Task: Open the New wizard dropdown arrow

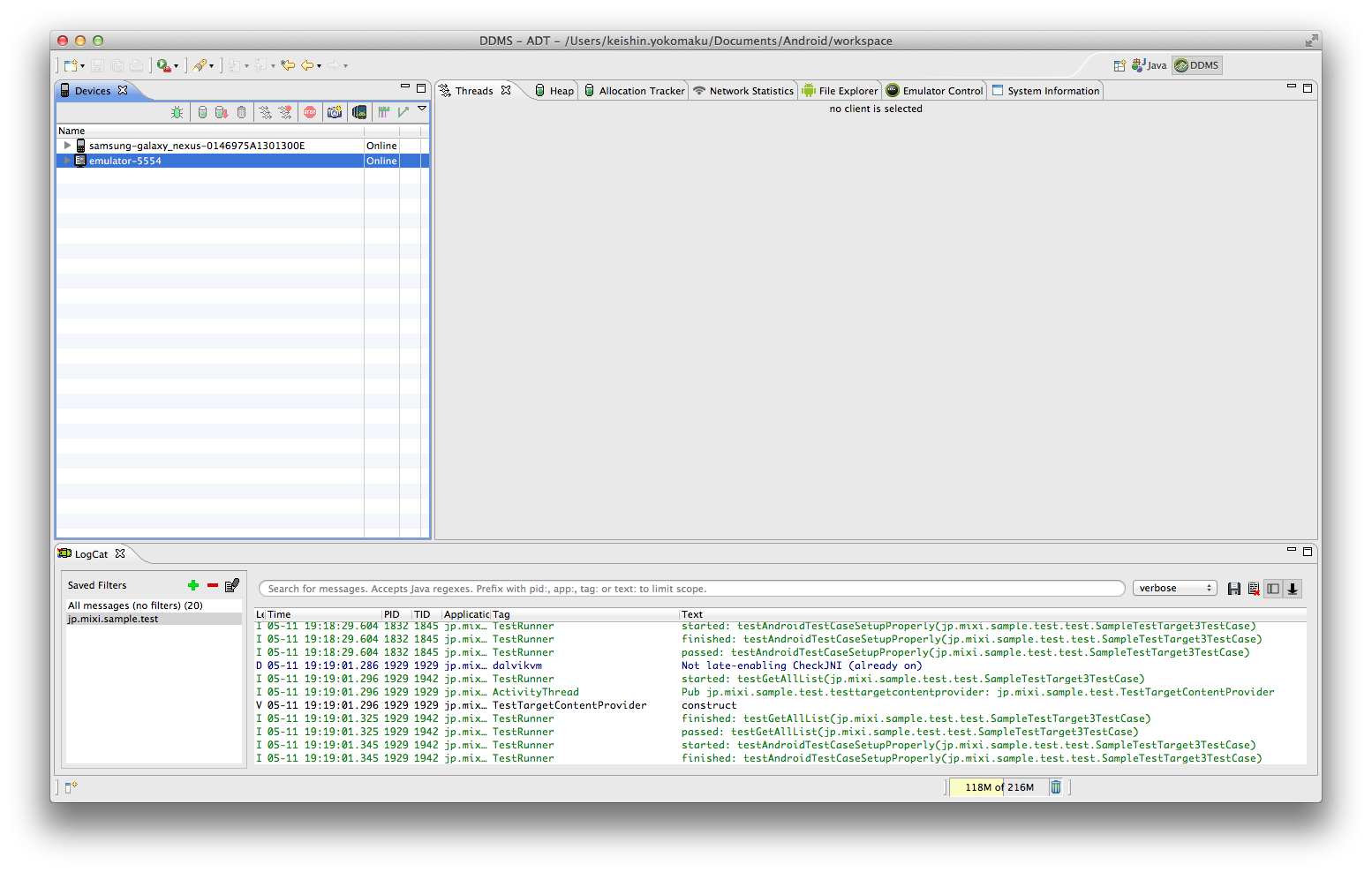Action: point(82,66)
